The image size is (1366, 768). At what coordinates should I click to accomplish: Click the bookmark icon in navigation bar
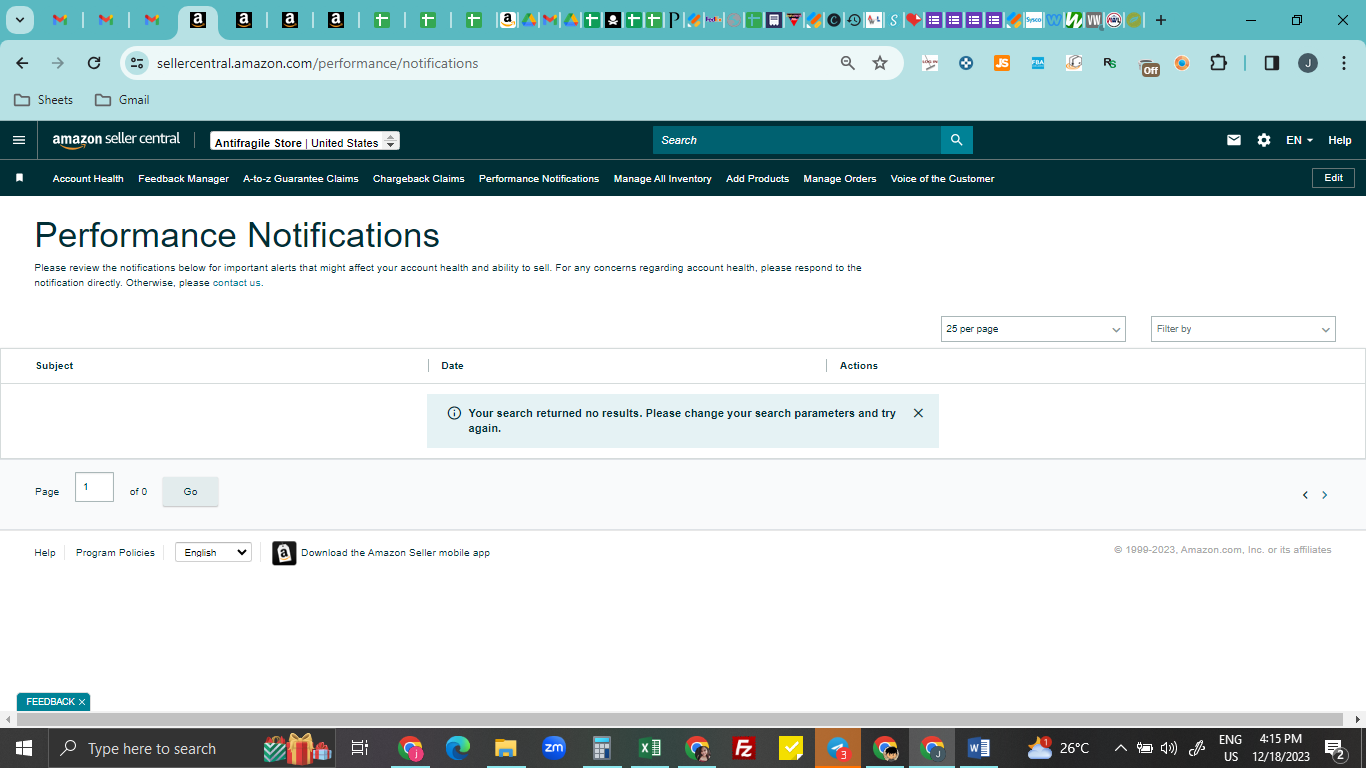tap(19, 178)
